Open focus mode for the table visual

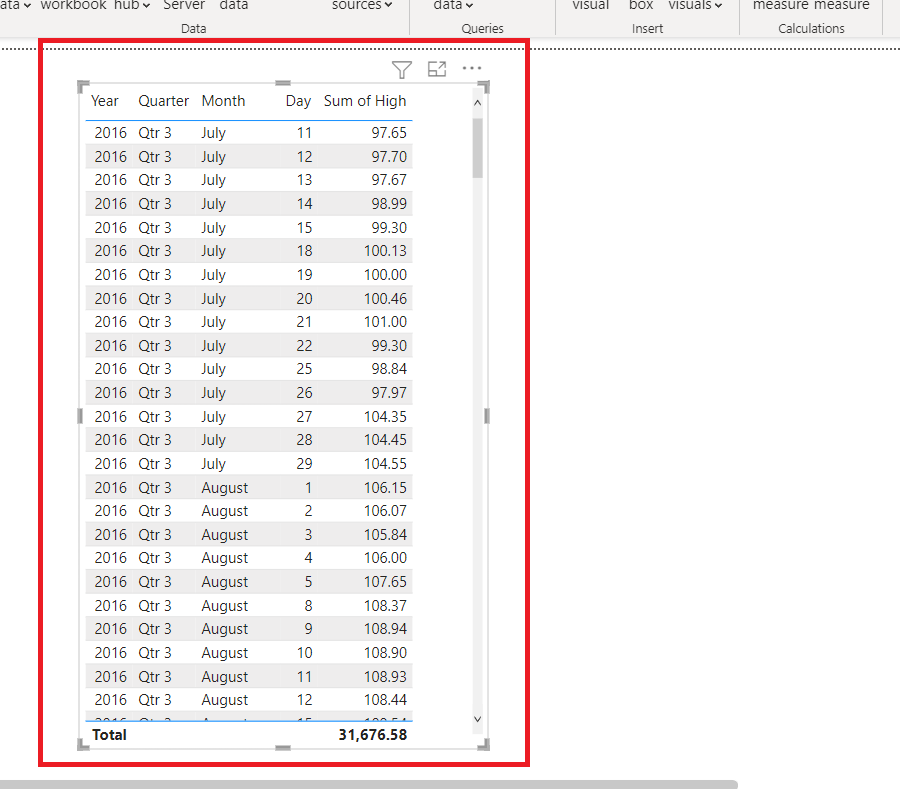point(436,69)
